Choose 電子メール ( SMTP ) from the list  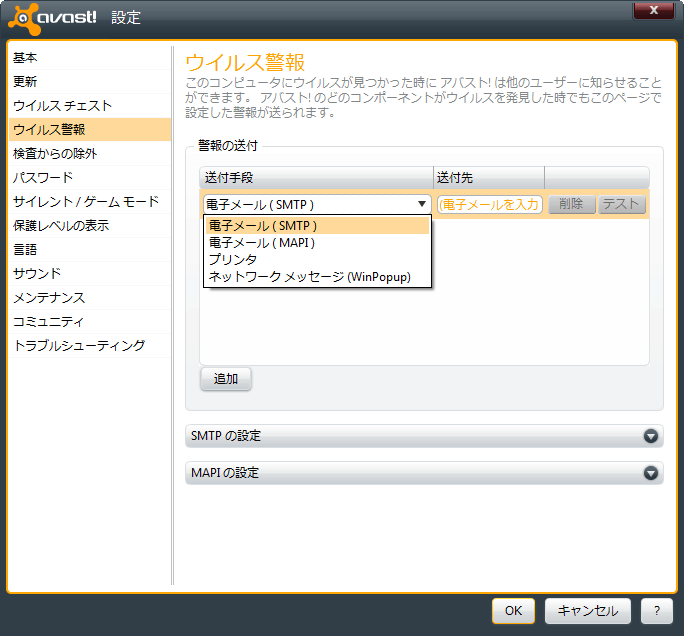click(x=317, y=226)
